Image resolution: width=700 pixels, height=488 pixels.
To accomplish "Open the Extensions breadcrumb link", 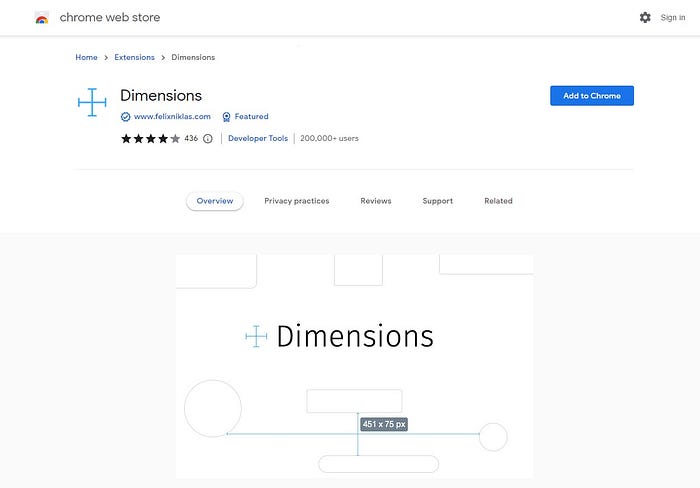I will (134, 57).
